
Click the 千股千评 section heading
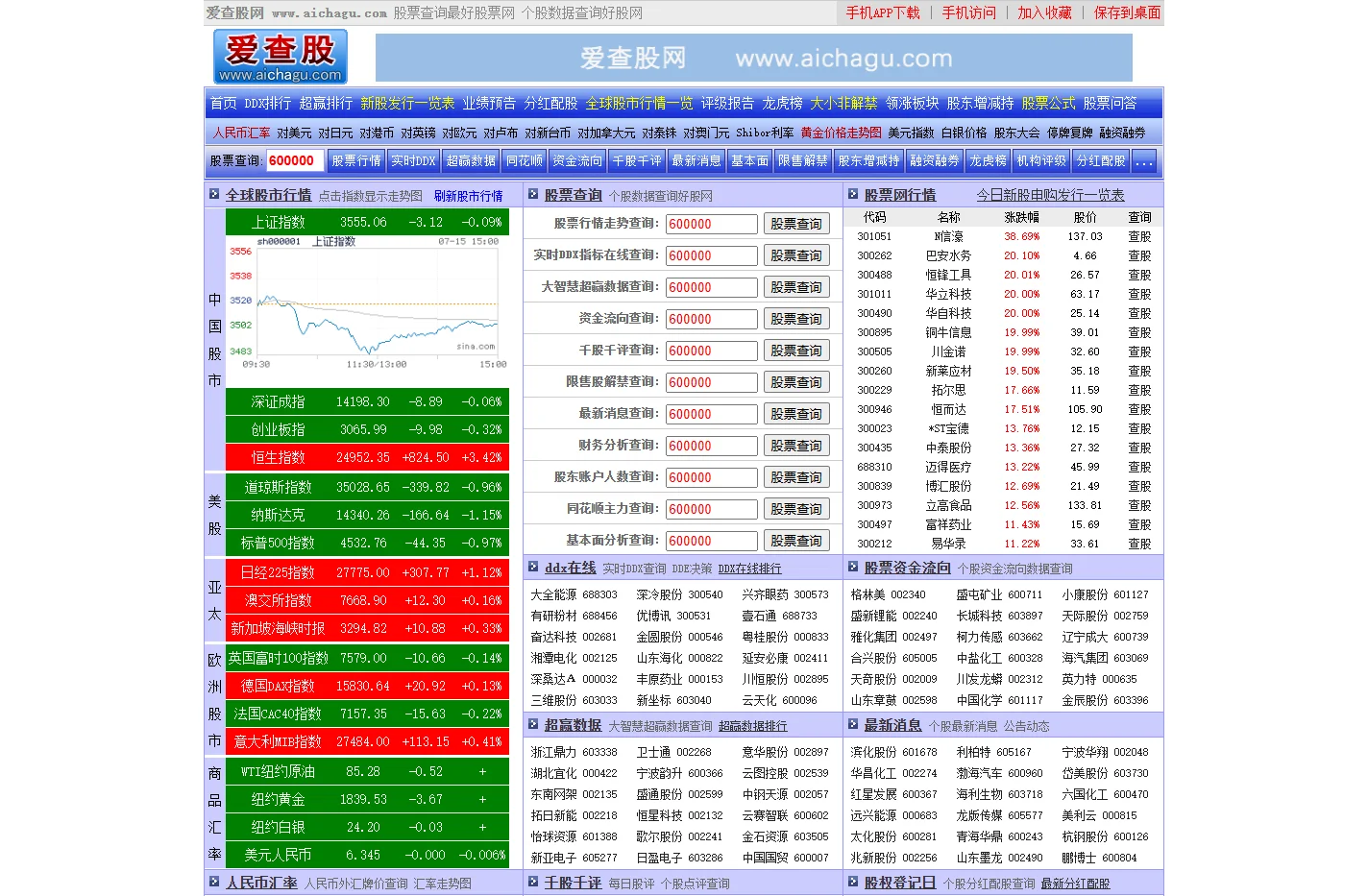pos(573,883)
